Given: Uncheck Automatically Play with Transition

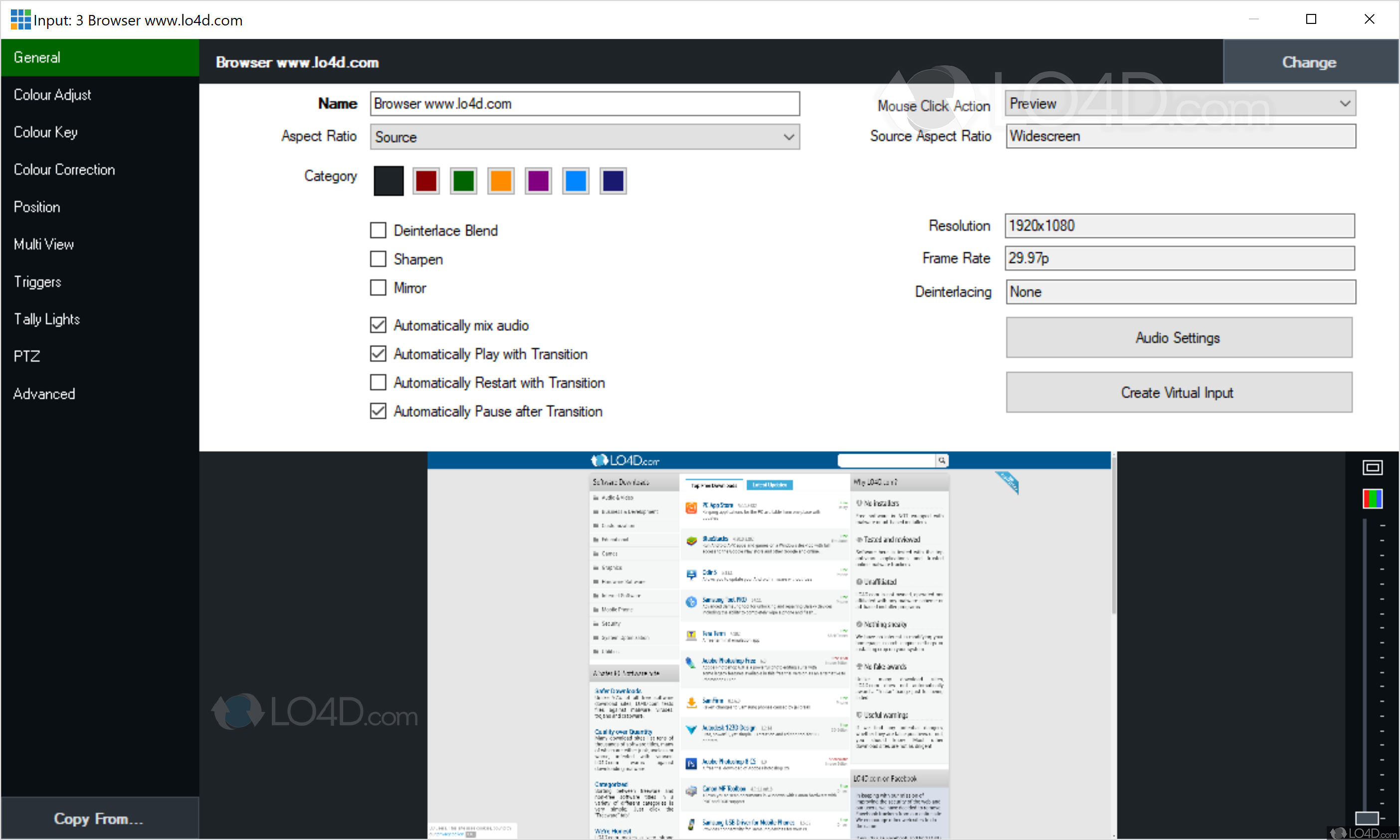Looking at the screenshot, I should tap(378, 354).
